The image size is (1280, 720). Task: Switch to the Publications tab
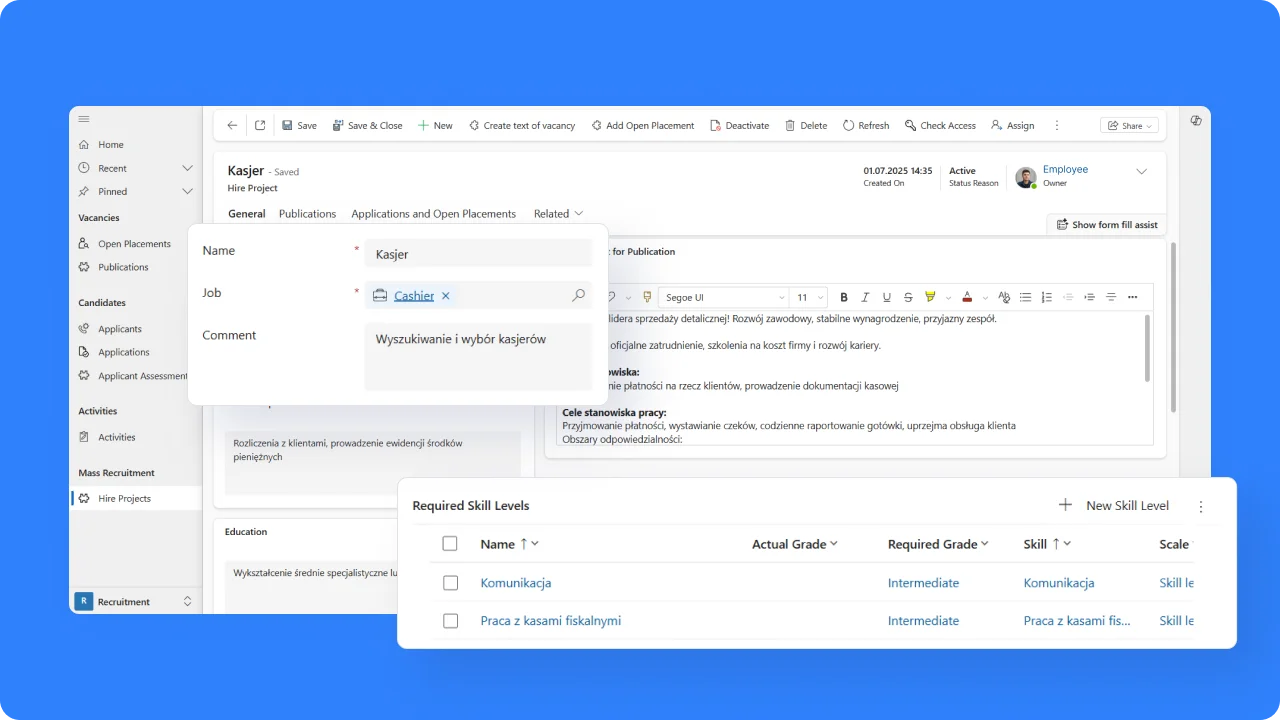[x=307, y=214]
